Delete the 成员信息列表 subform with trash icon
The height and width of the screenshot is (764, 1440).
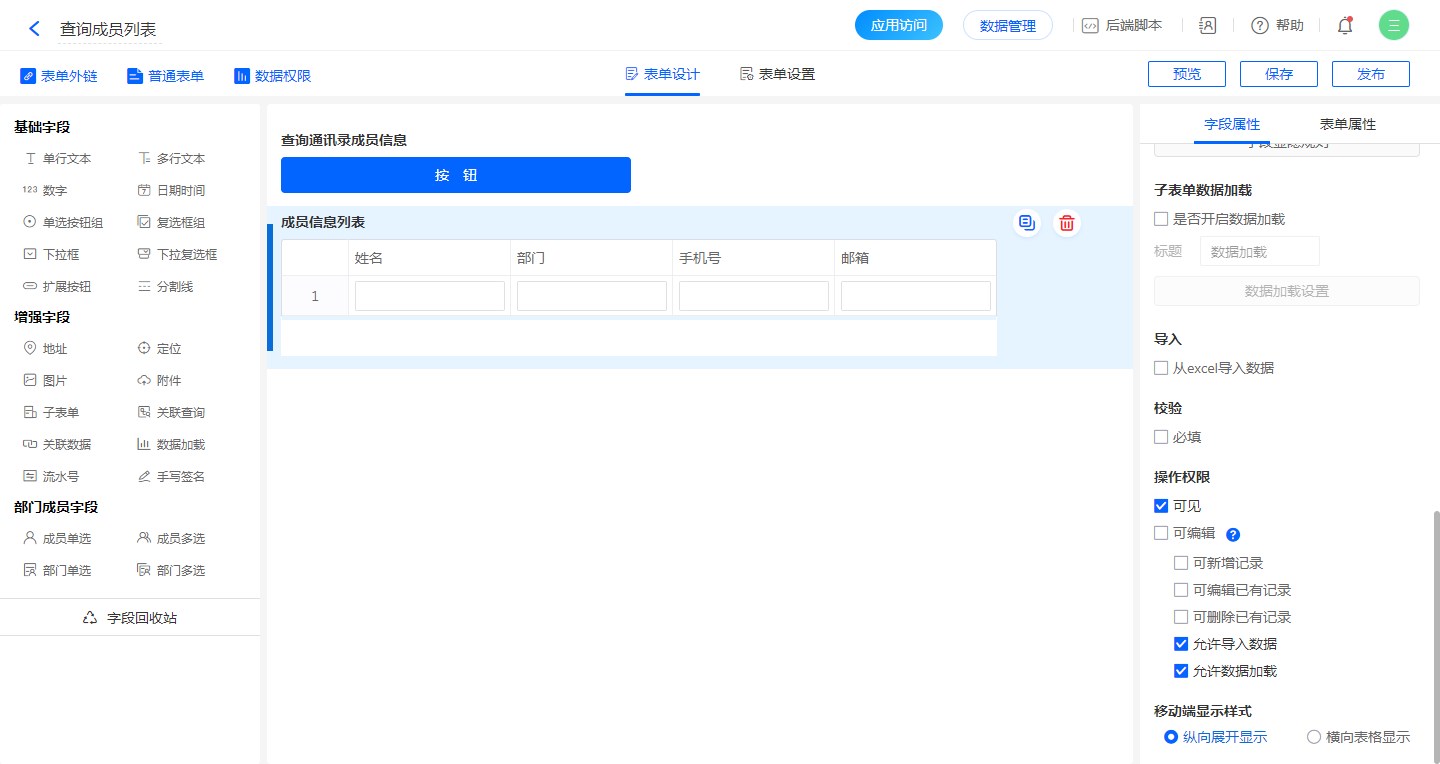tap(1067, 223)
